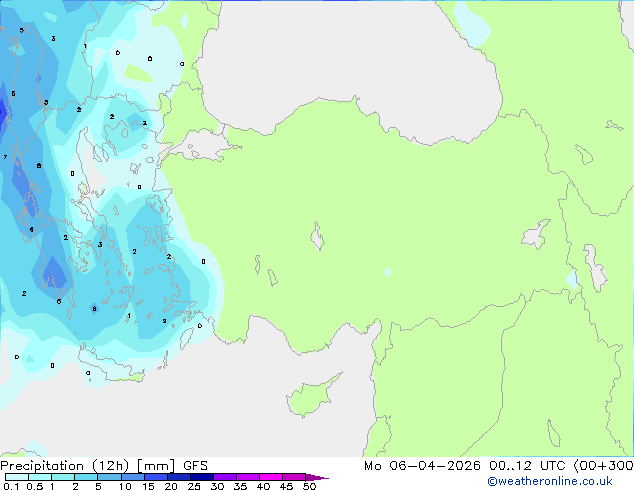Click the above-50 mm arrow tip of legend
The height and width of the screenshot is (490, 634).
coord(317,477)
